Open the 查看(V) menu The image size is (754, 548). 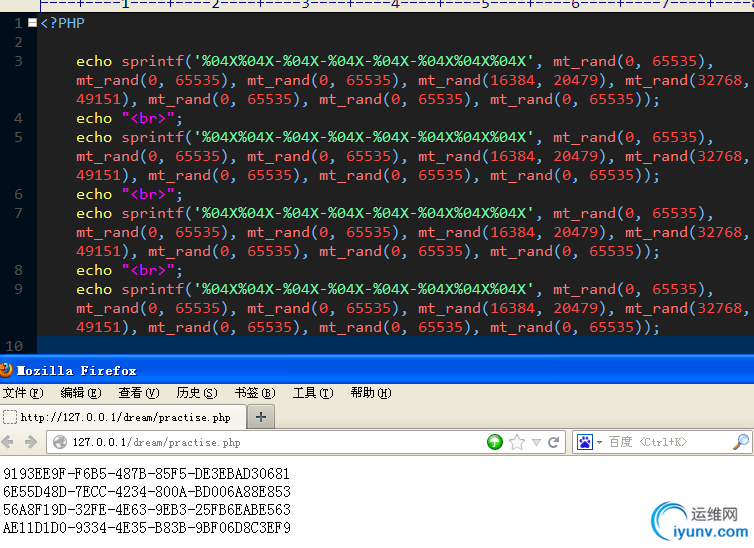click(138, 393)
